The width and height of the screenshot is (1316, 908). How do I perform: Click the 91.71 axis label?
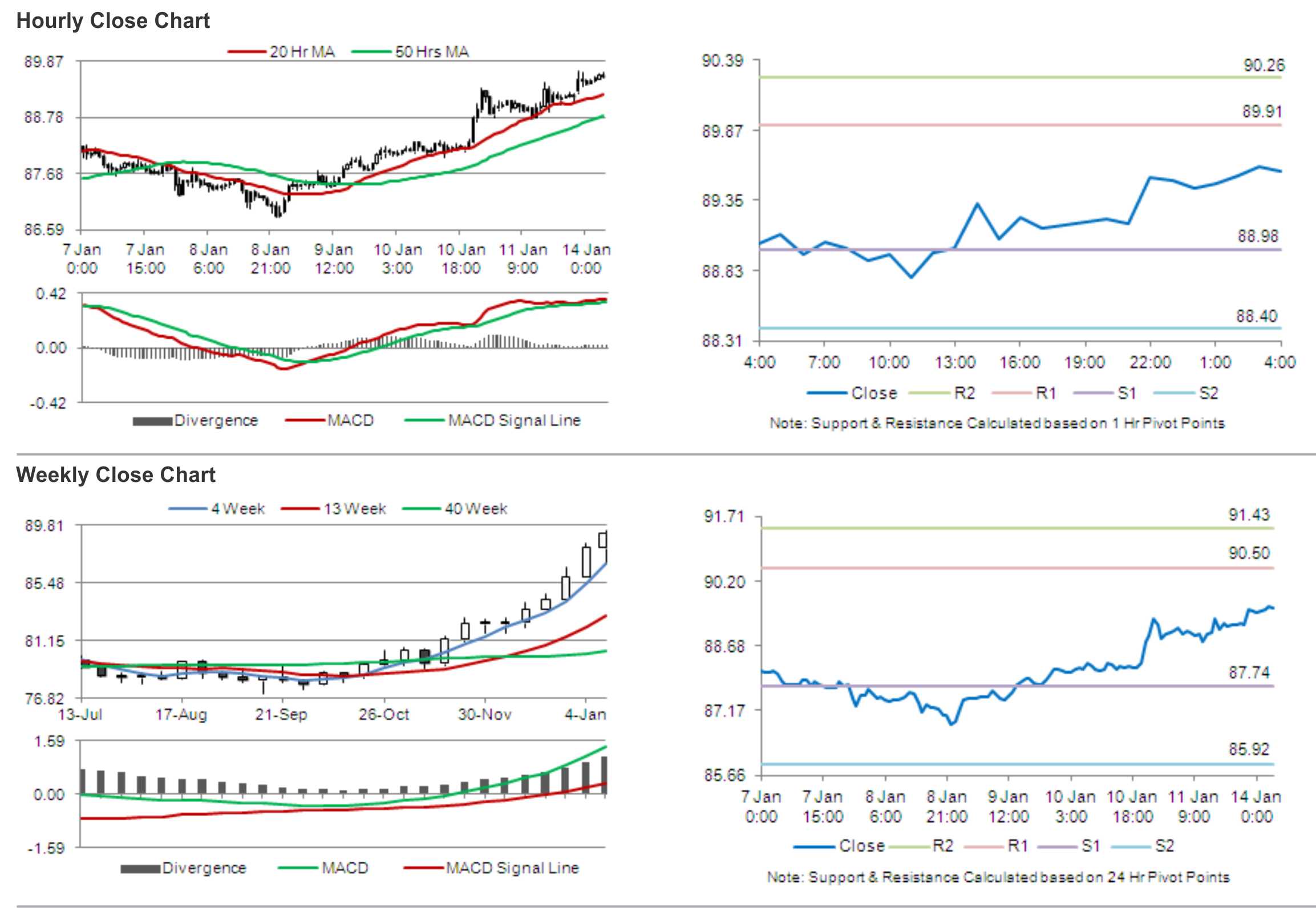click(724, 517)
